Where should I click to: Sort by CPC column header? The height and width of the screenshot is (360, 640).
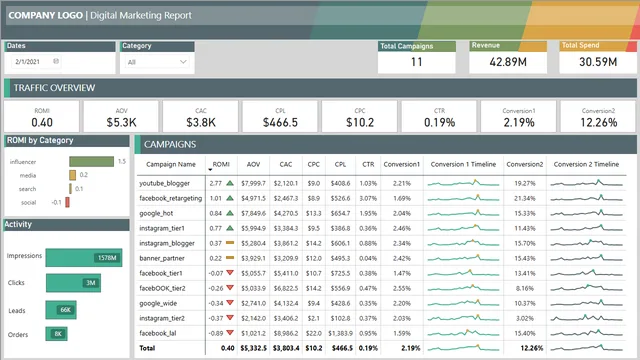[x=313, y=164]
